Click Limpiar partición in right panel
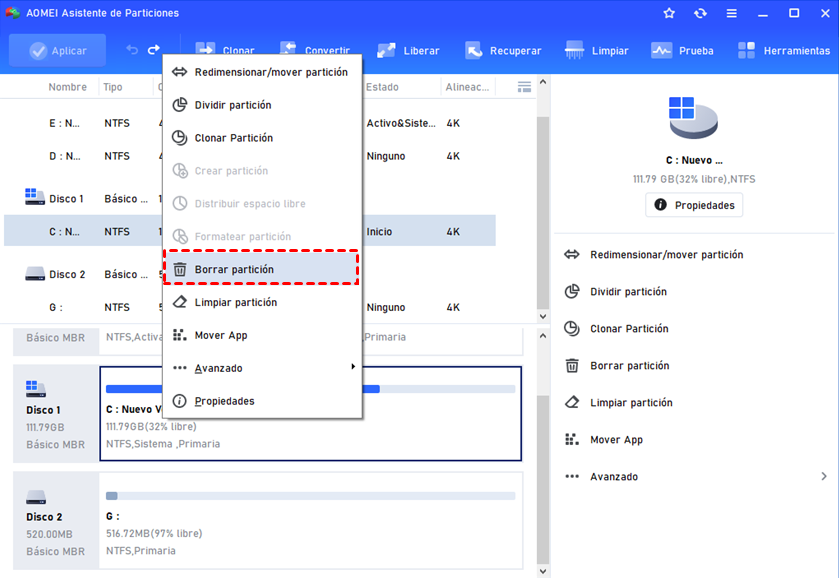Viewport: 839px width, 578px height. click(x=631, y=402)
